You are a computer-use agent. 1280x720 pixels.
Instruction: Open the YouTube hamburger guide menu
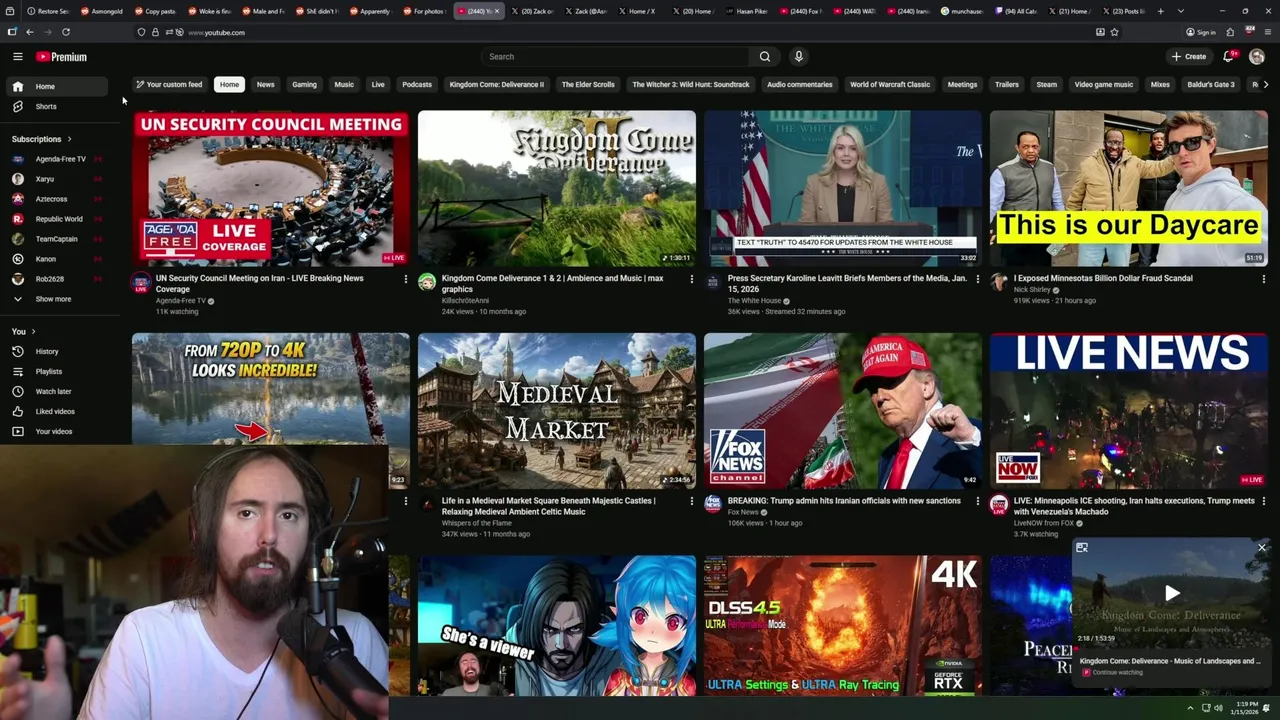click(17, 57)
